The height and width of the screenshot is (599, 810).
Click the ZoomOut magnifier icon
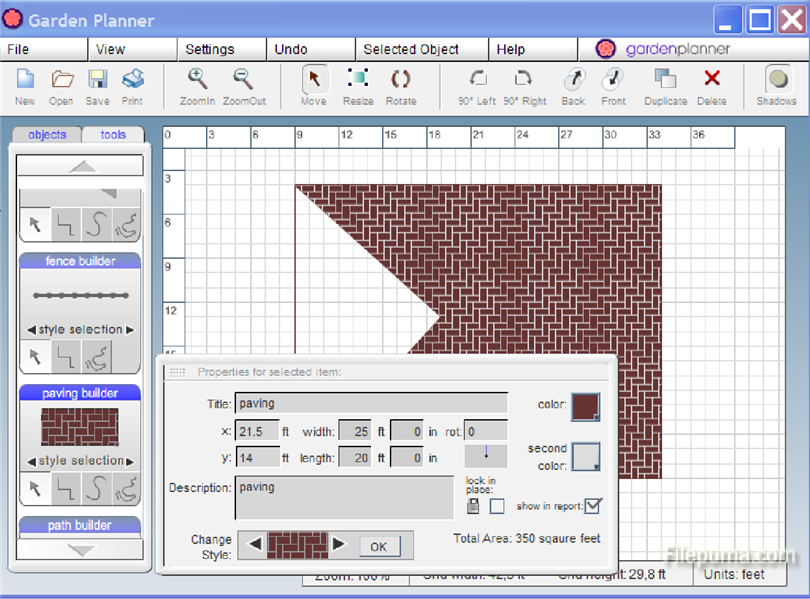click(243, 80)
